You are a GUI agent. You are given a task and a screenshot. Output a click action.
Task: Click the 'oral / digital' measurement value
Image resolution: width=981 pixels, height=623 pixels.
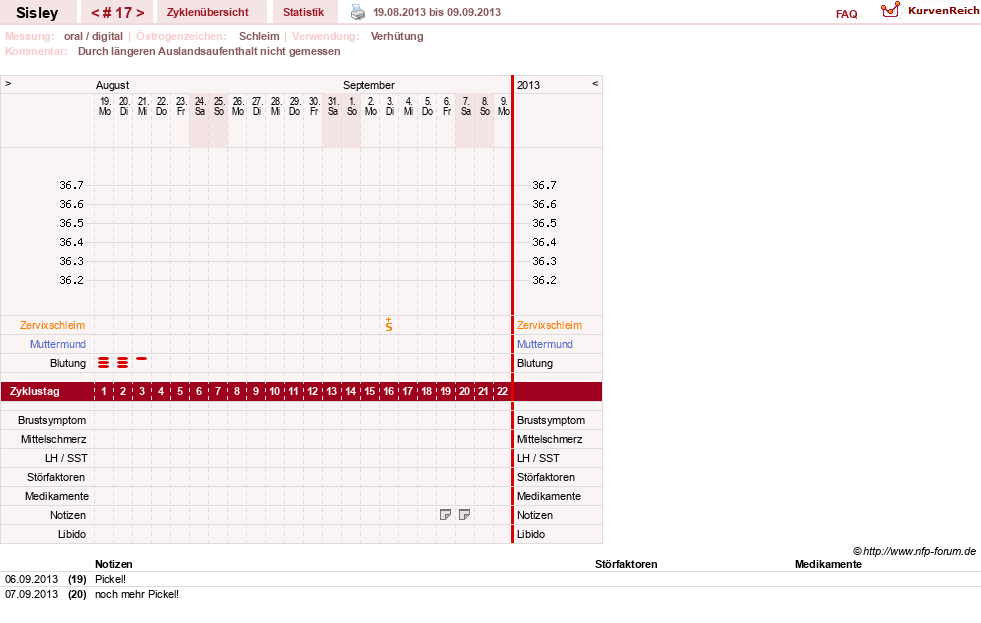[93, 36]
